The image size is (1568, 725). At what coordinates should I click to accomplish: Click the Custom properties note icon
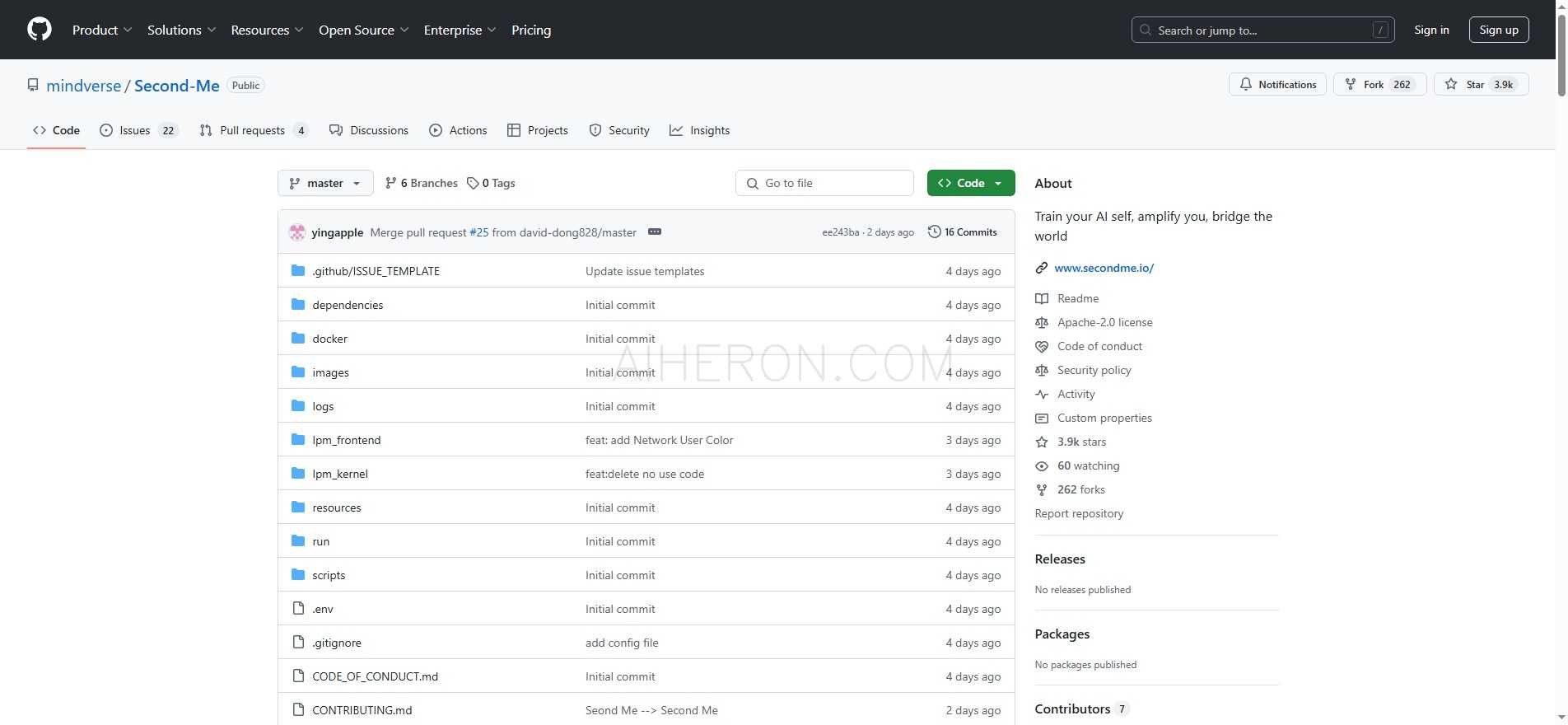tap(1042, 418)
